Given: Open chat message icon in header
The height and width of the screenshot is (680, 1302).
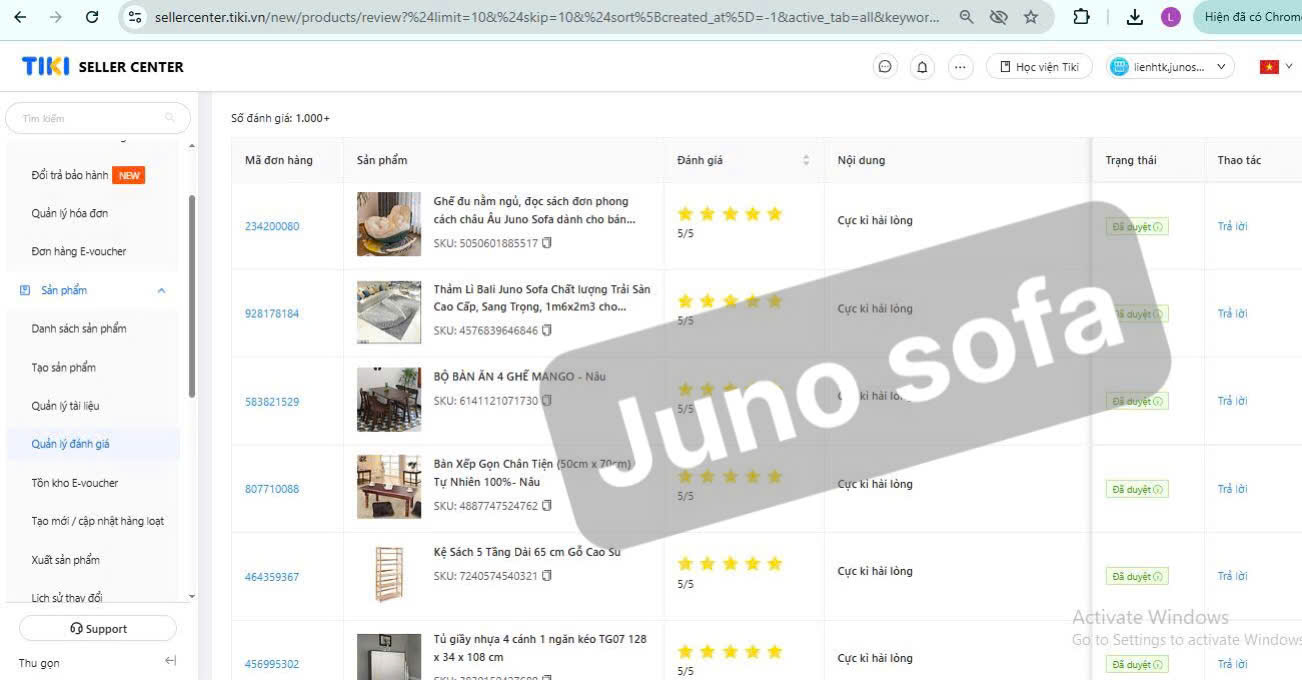Looking at the screenshot, I should tap(884, 67).
